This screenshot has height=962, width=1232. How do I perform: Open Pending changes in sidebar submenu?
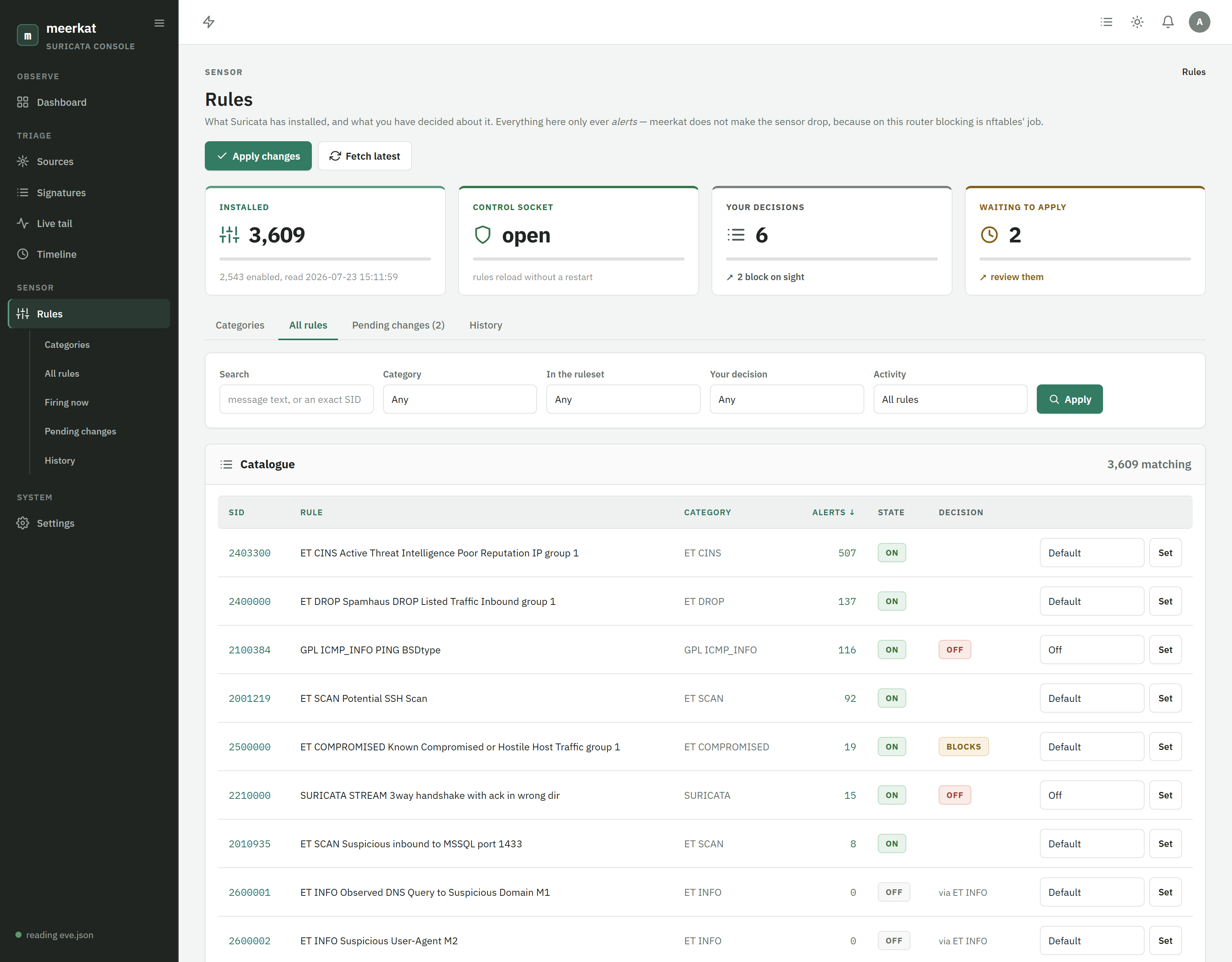tap(80, 431)
